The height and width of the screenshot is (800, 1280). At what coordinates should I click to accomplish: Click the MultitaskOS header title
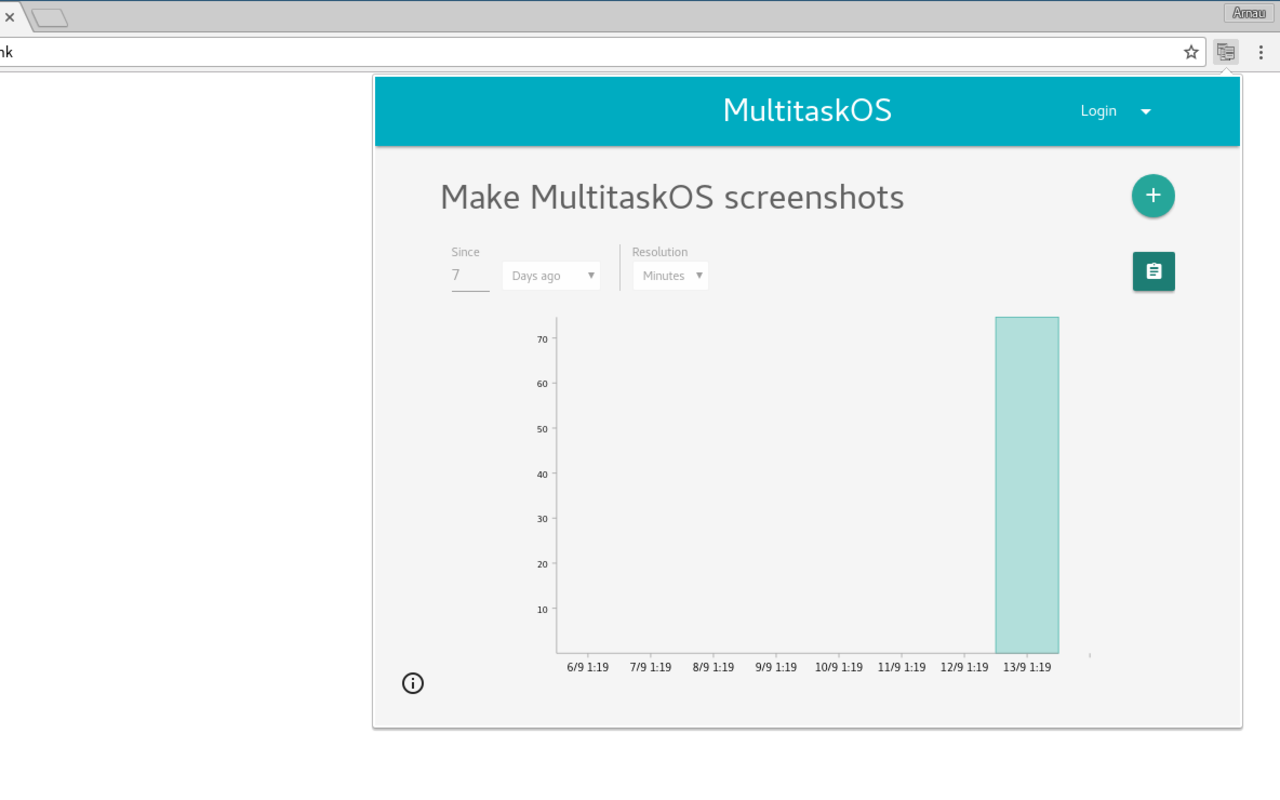point(807,110)
